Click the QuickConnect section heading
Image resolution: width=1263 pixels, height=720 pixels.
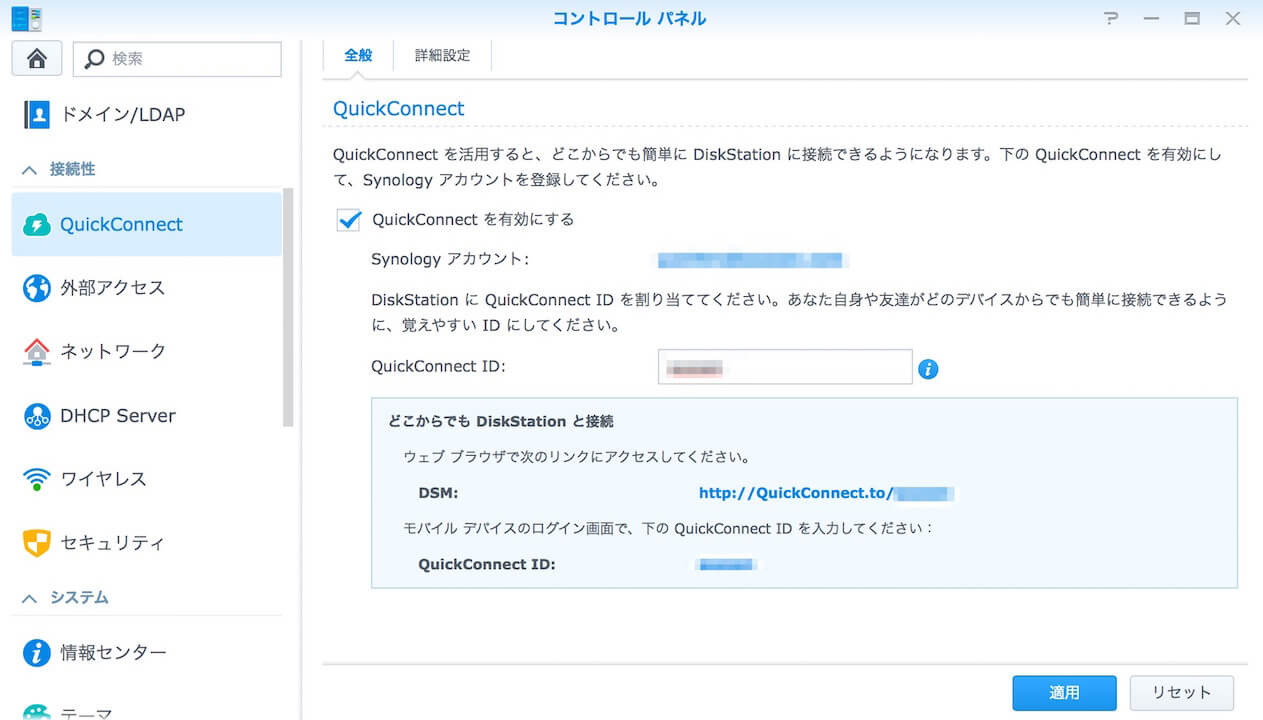click(399, 108)
